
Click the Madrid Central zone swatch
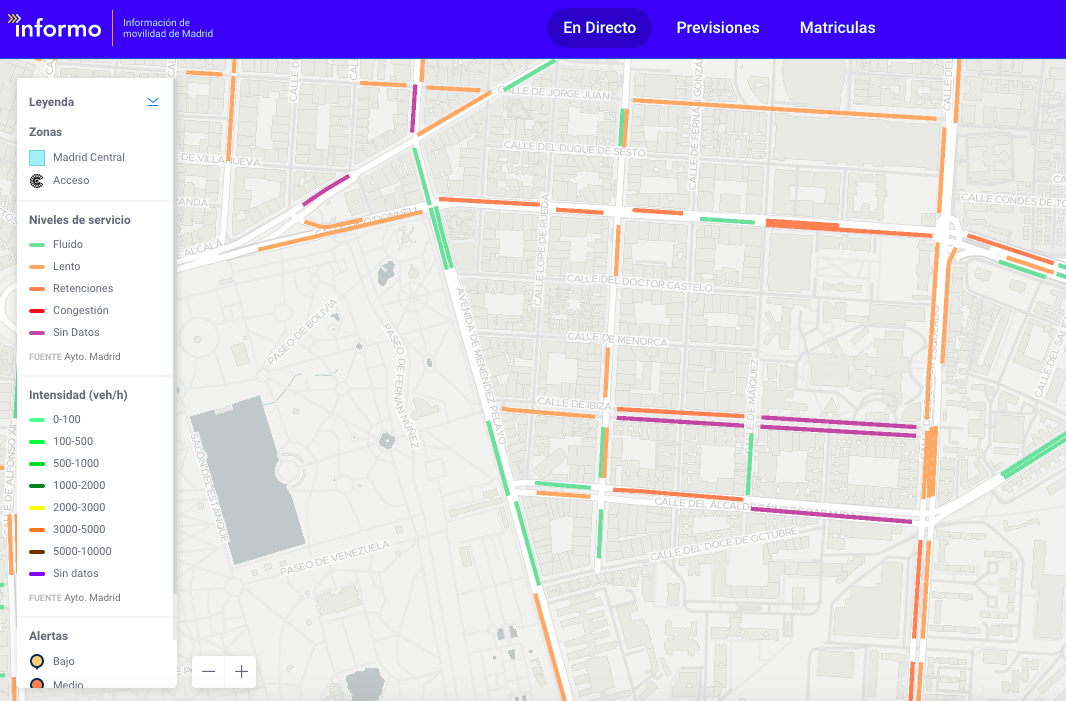tap(37, 157)
